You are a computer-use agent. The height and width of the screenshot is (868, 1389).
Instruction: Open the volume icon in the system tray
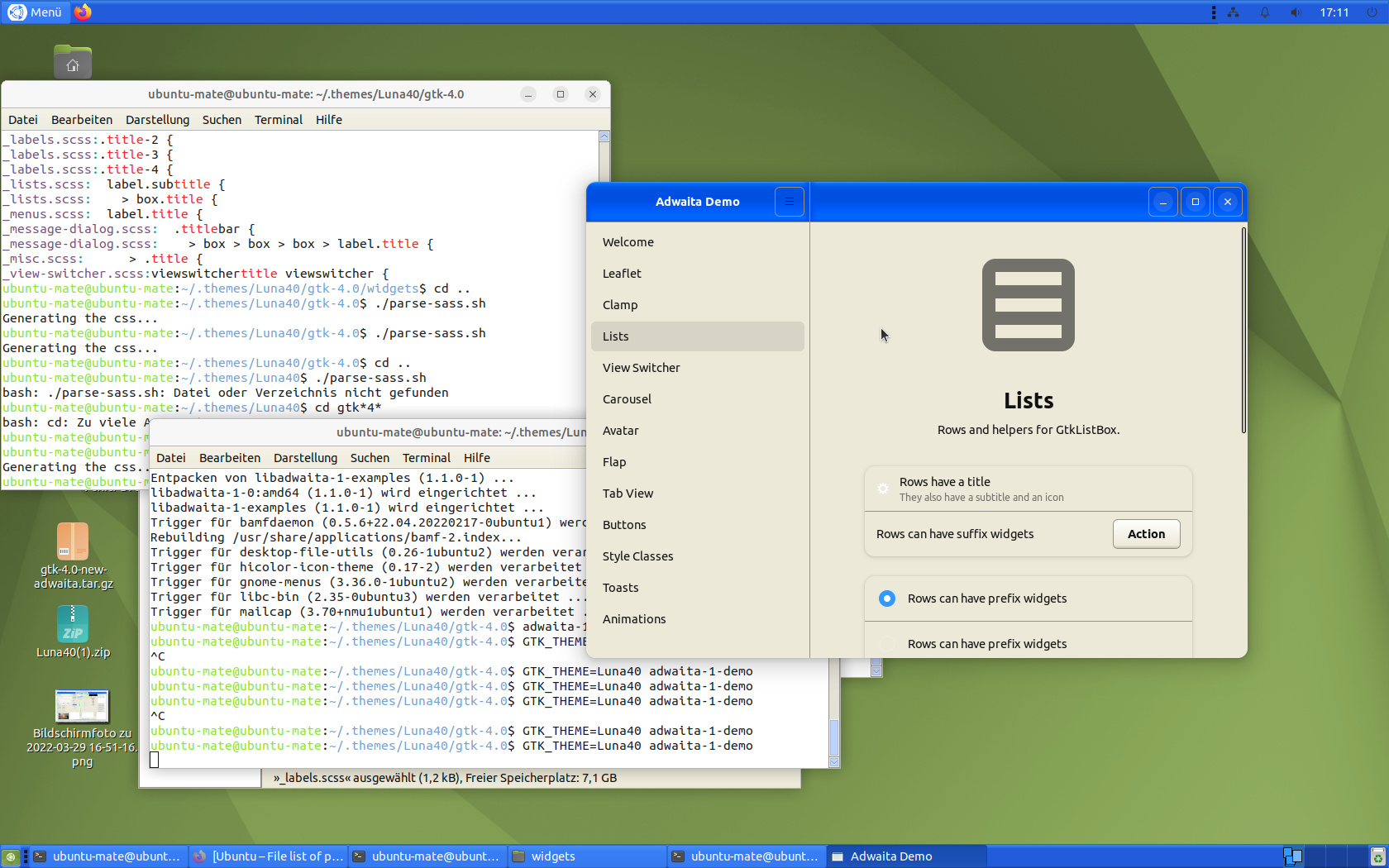click(1296, 12)
